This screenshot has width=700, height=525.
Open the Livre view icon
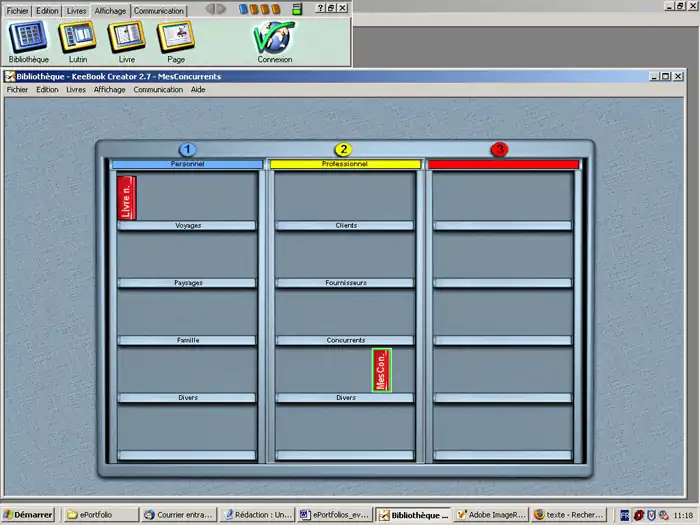126,37
